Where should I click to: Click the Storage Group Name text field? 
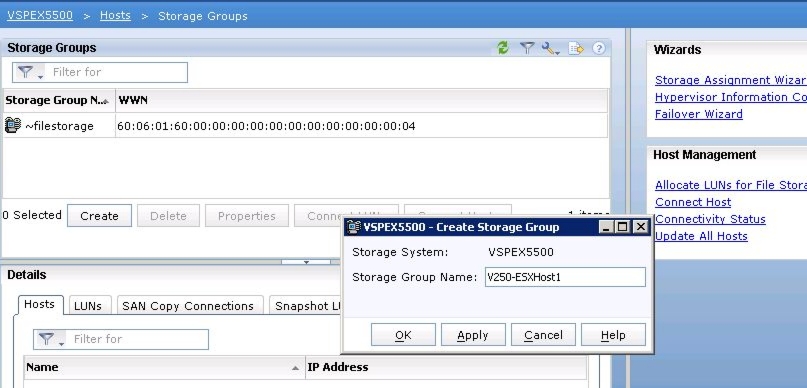[x=565, y=277]
